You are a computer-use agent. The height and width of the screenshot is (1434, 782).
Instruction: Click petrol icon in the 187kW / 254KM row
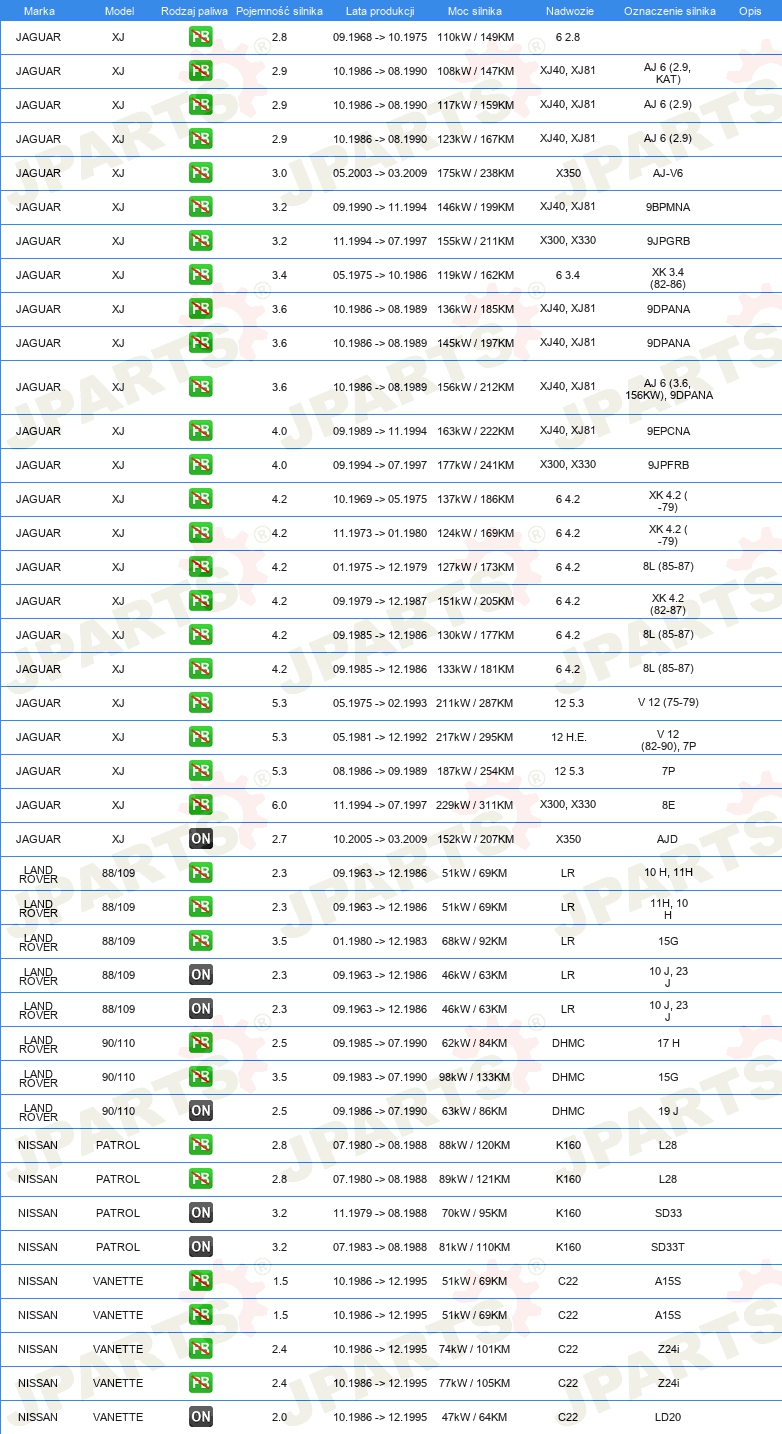[201, 771]
